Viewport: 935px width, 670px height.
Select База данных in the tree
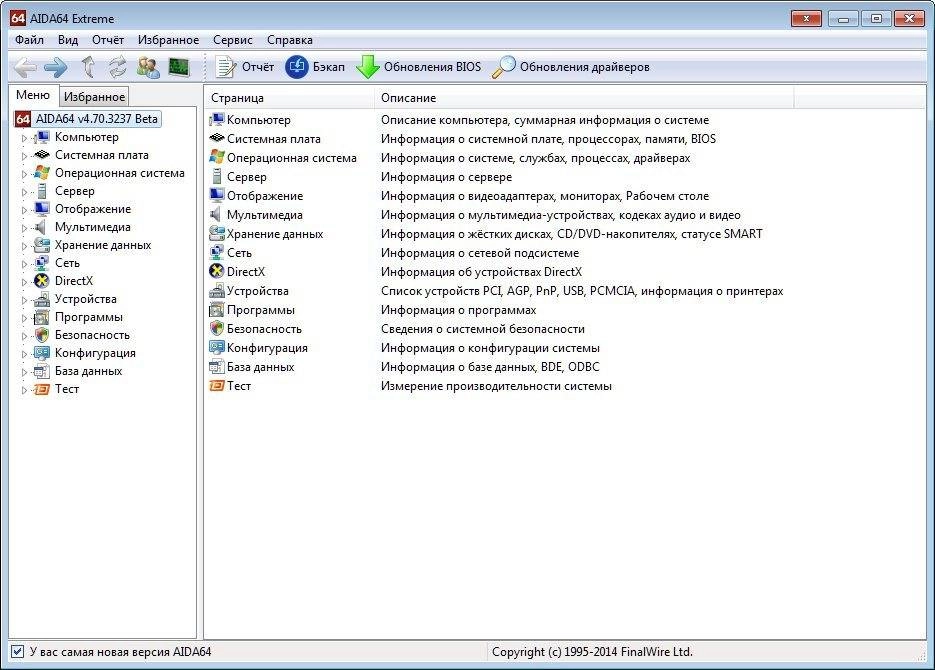click(88, 371)
